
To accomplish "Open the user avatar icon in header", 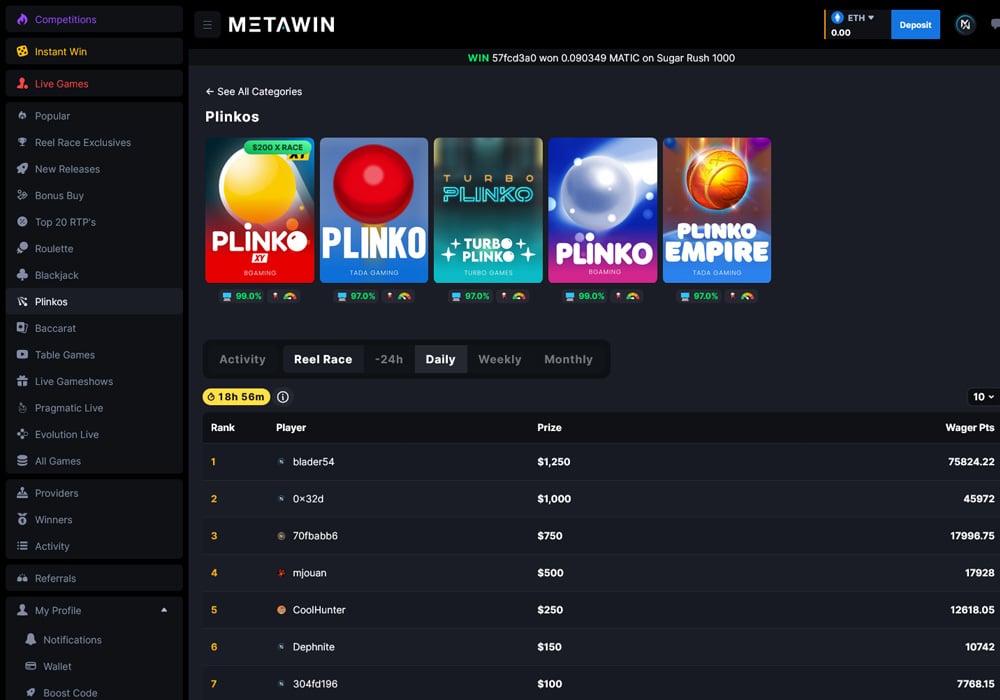I will (965, 25).
